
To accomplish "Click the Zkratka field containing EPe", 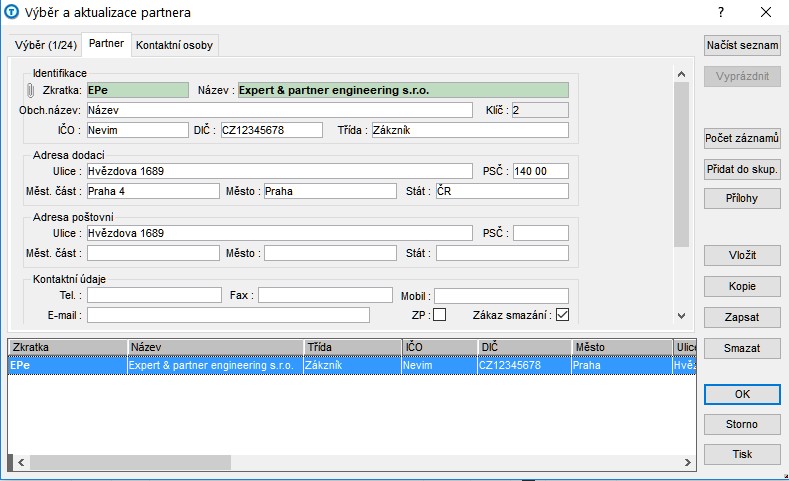I will pyautogui.click(x=138, y=90).
